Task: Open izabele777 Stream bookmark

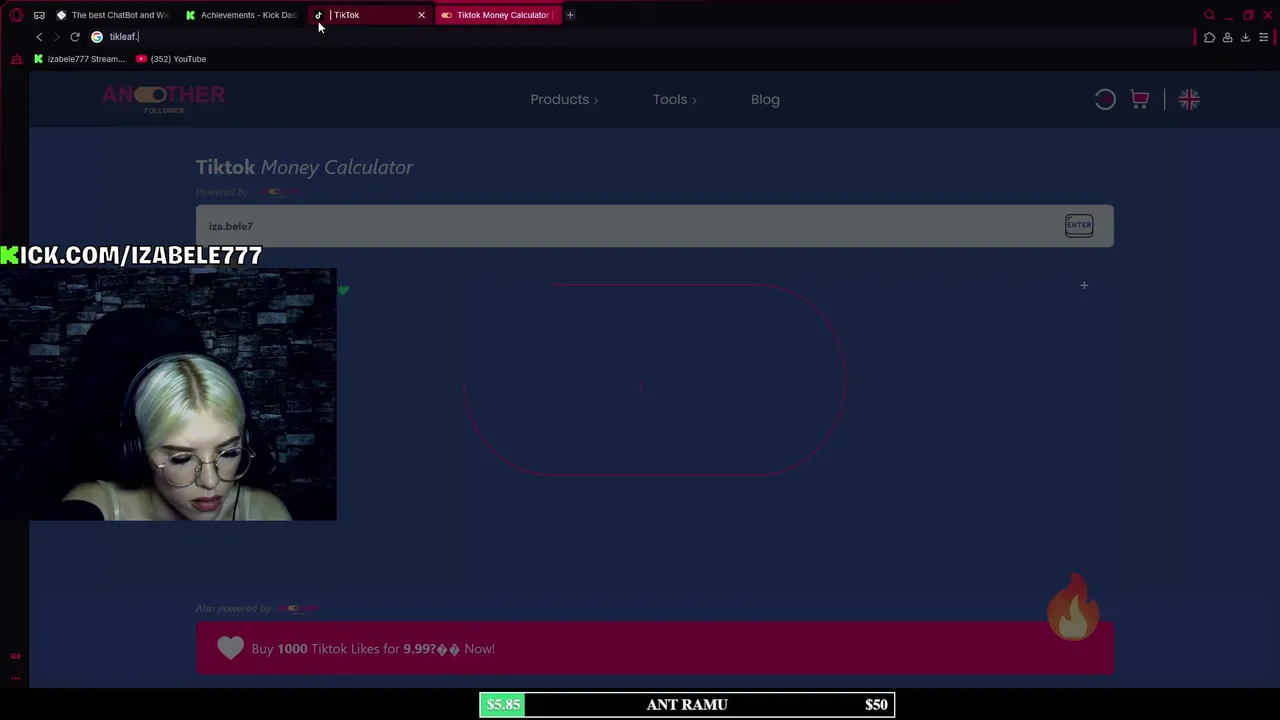Action: pos(79,59)
